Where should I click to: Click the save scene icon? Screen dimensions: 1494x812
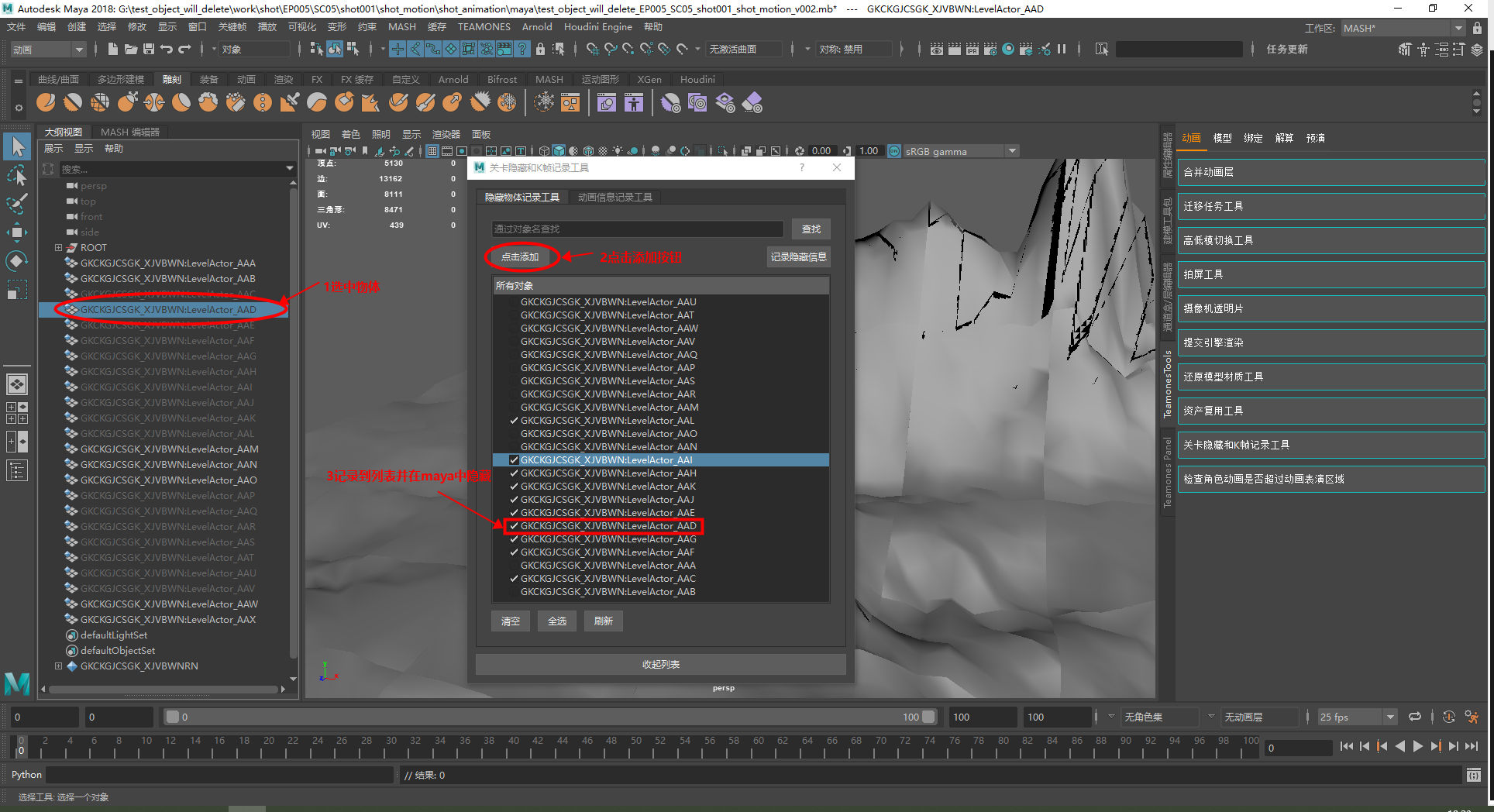pyautogui.click(x=148, y=49)
